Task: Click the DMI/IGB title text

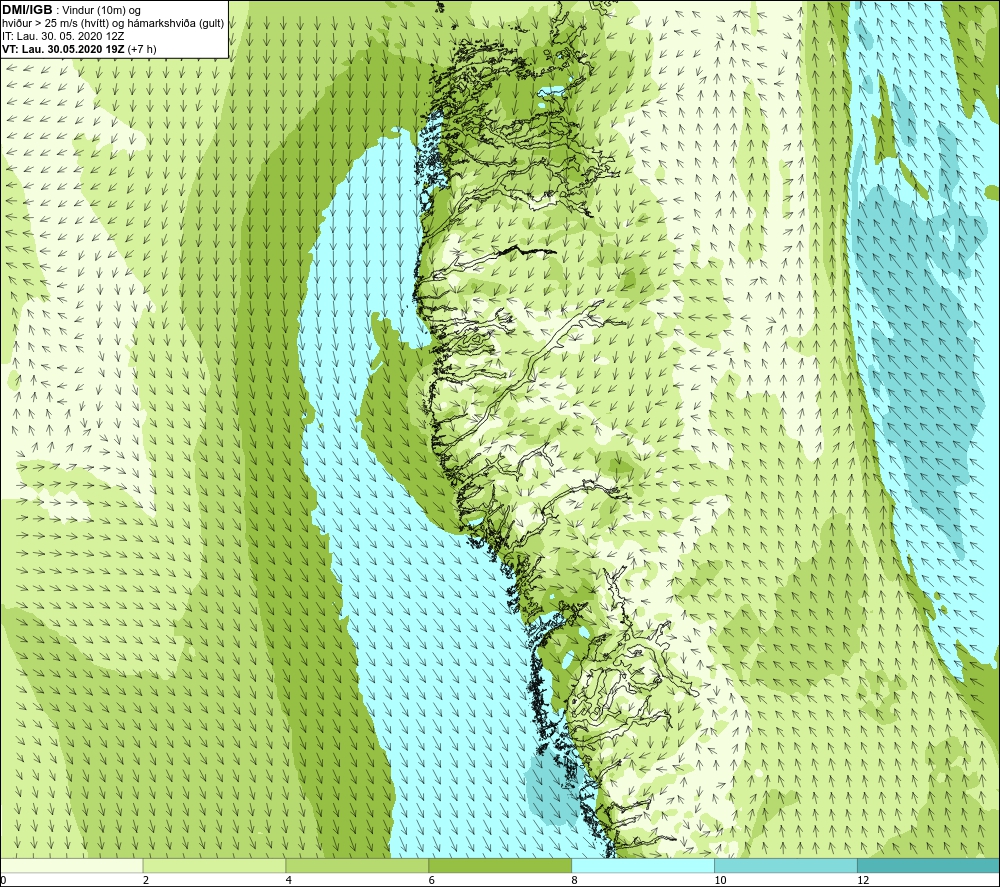Action: [x=27, y=10]
